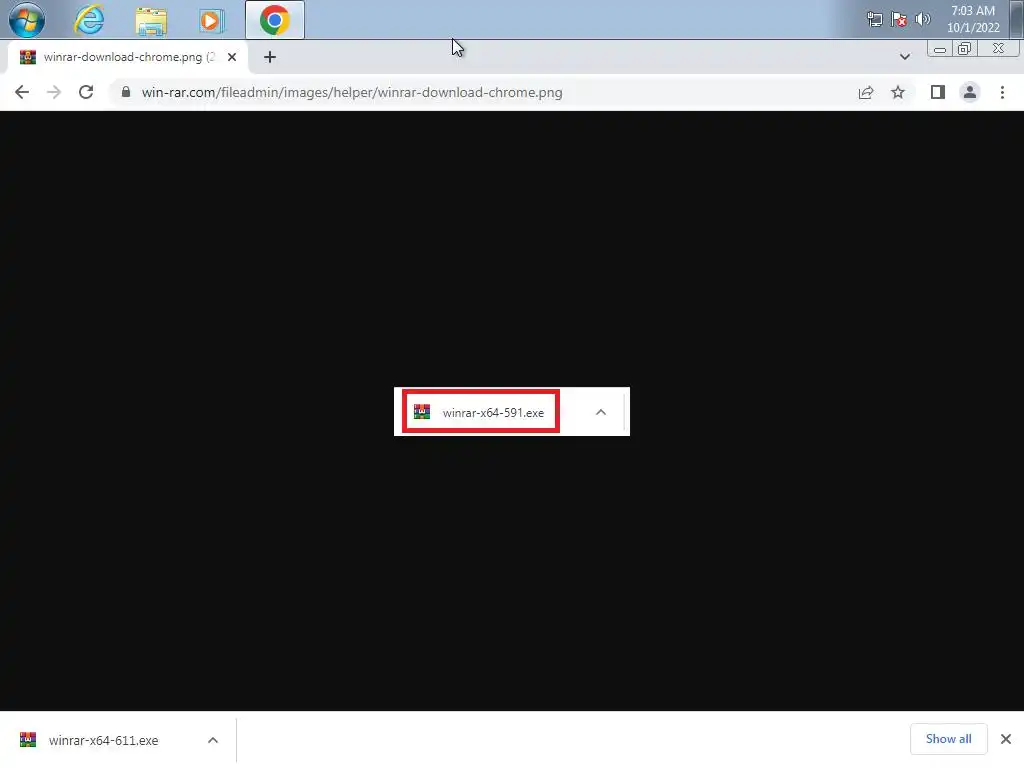Open the network status tray icon
This screenshot has width=1024, height=768.
874,20
